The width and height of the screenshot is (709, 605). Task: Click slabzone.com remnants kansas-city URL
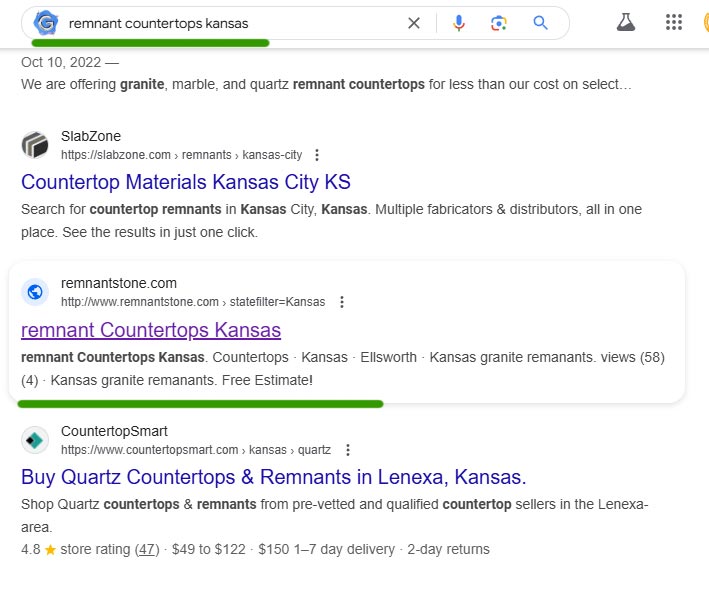(181, 155)
